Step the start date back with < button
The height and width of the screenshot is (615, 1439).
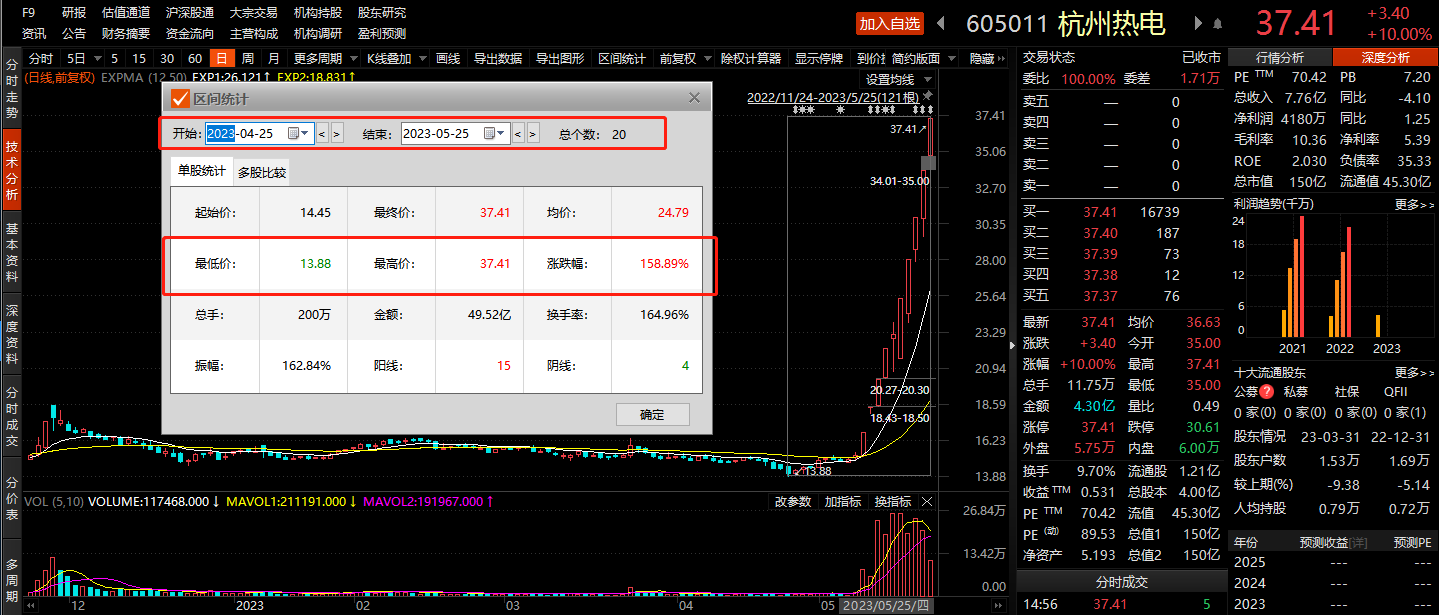322,133
